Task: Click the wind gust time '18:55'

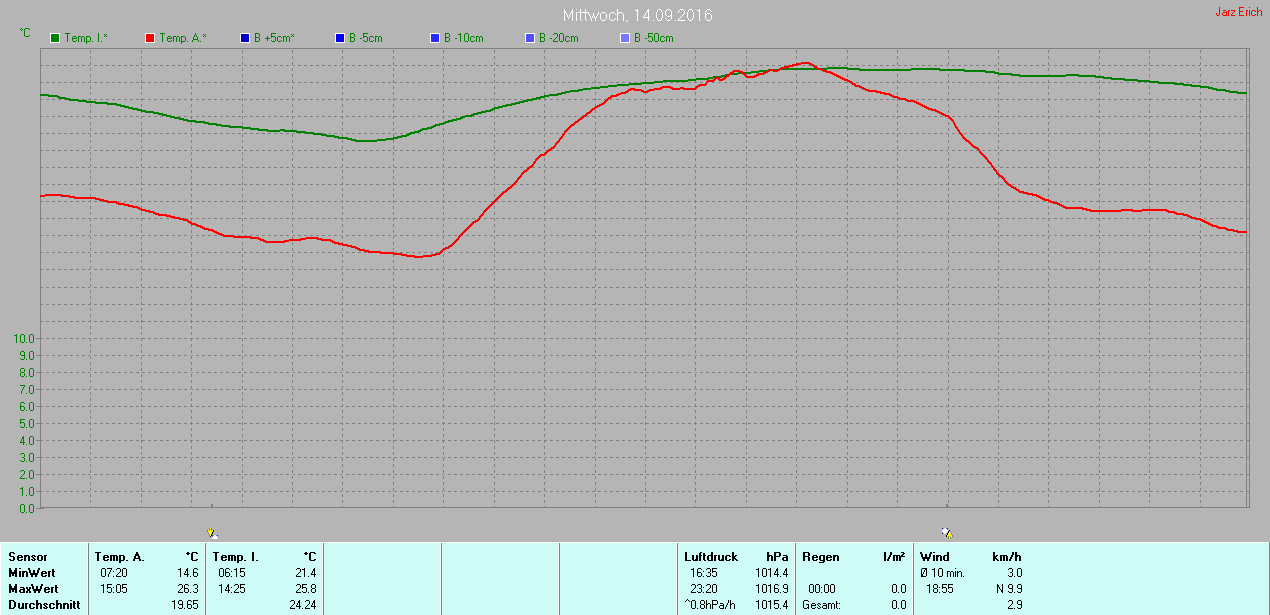Action: 940,589
